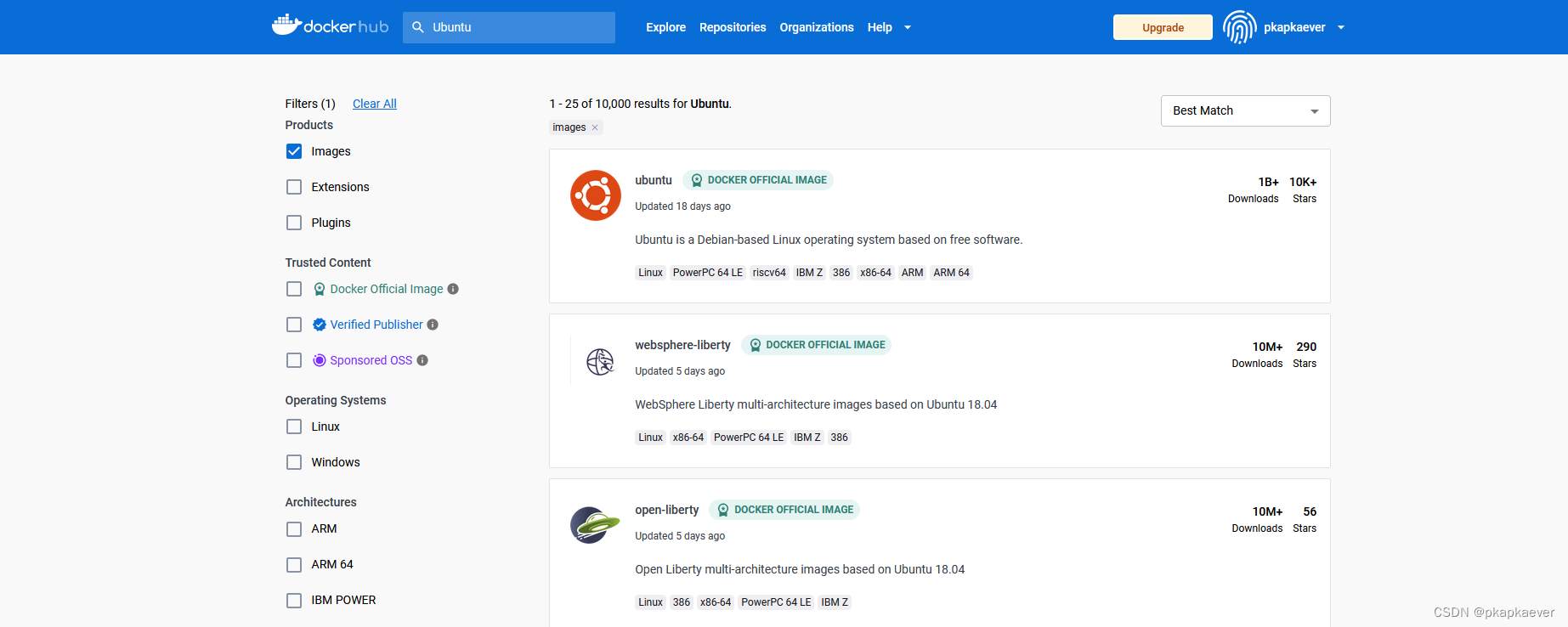Screen dimensions: 1568x627
Task: Open the Organizations nav item
Action: click(x=817, y=27)
